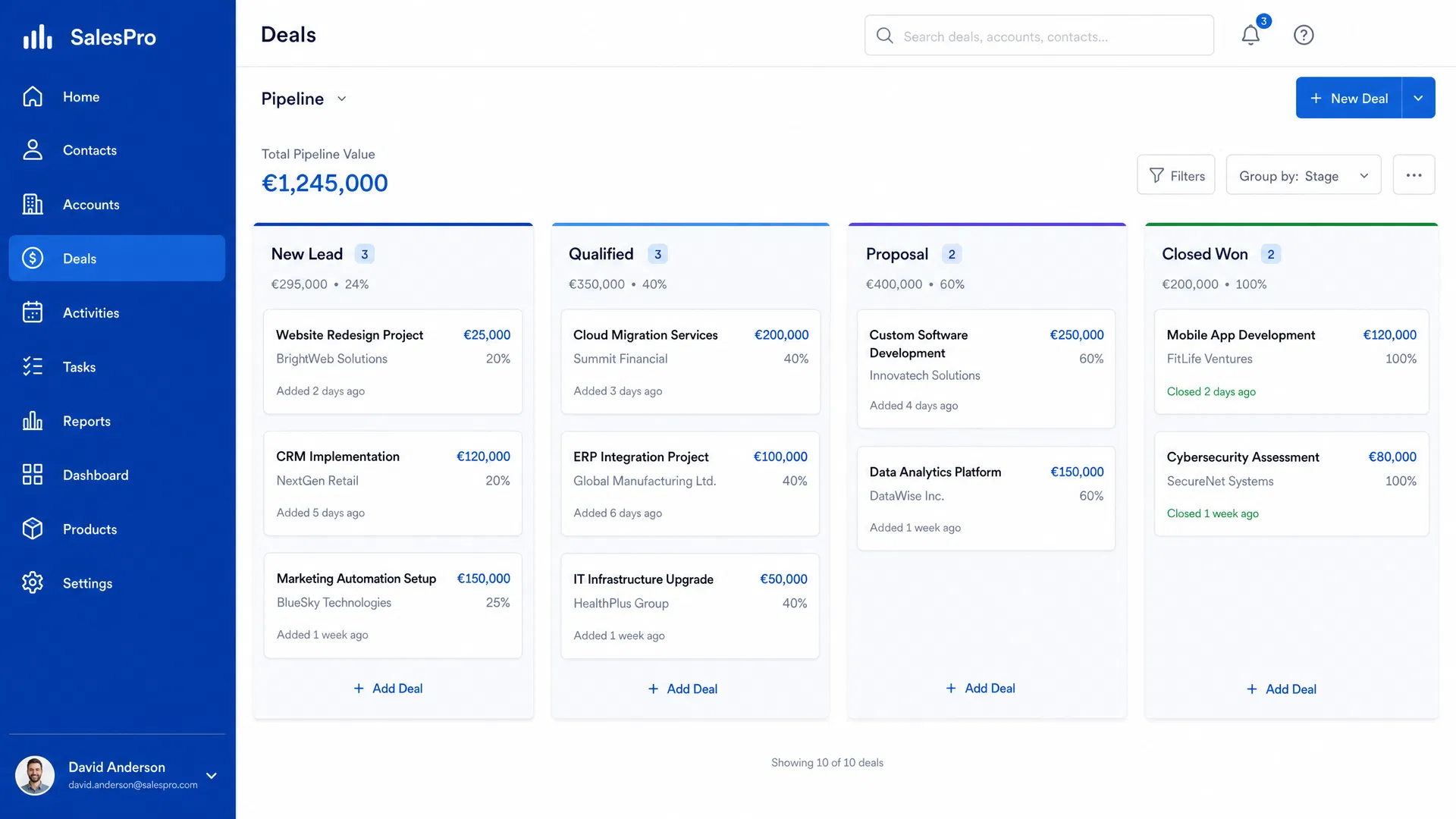Click the Accounts building icon
Screen dimensions: 1456x819
point(33,204)
